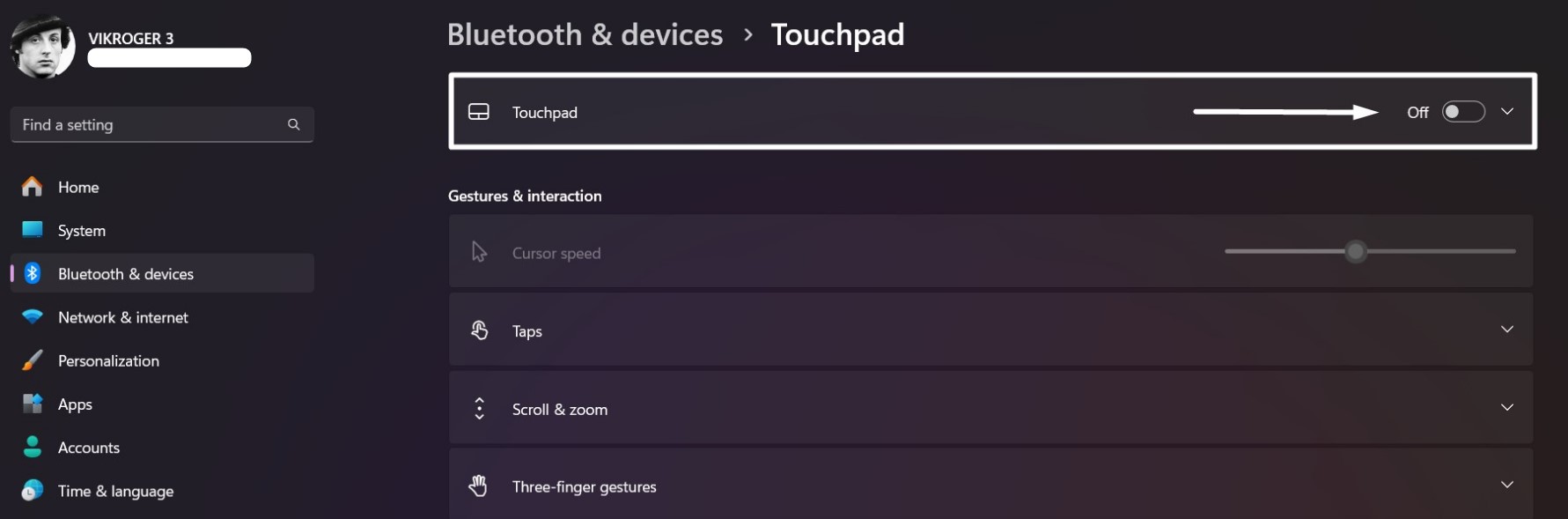This screenshot has height=519, width=1568.
Task: Adjust the Cursor speed slider
Action: tap(1355, 252)
